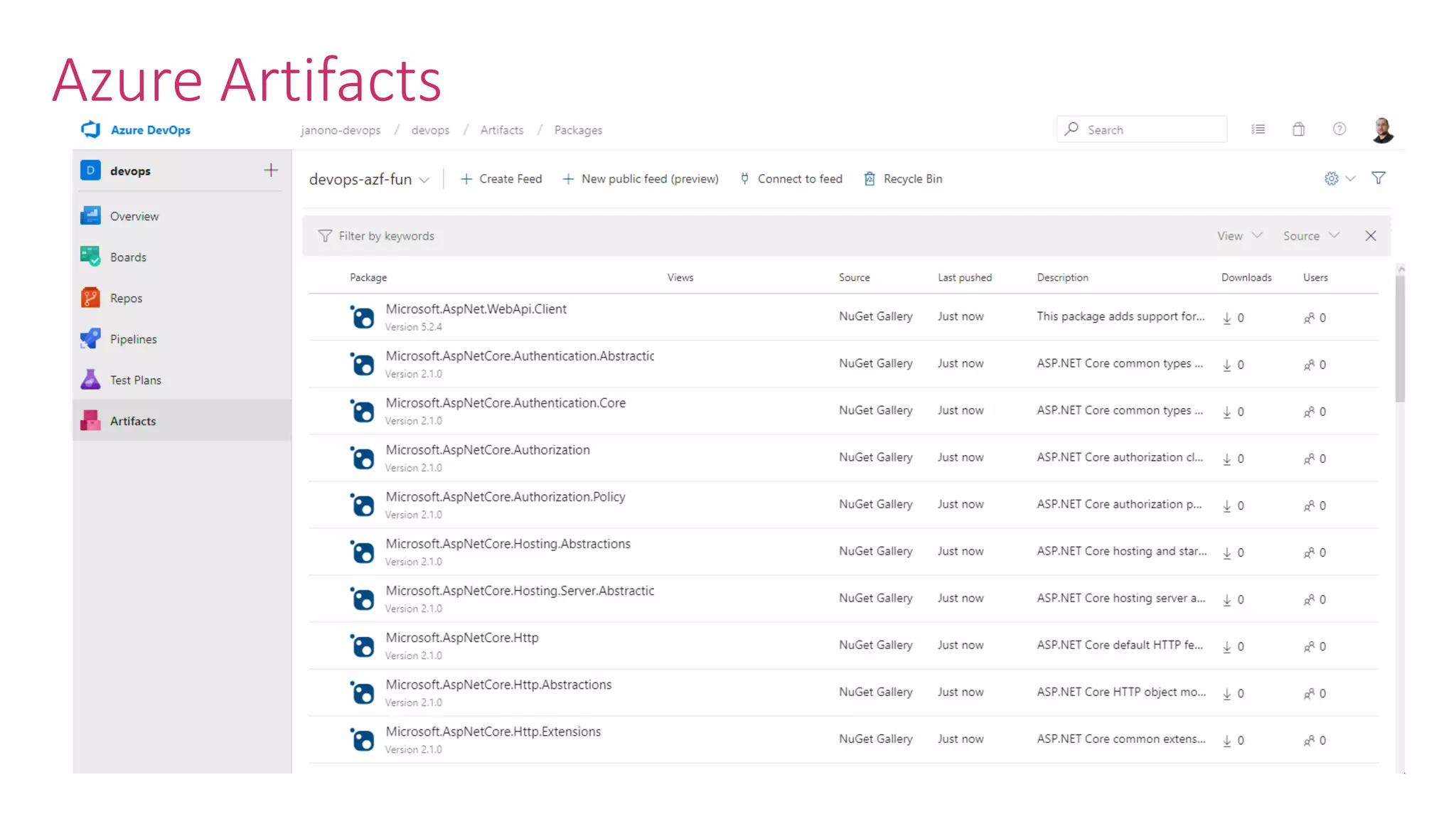Click the Create Feed button
1456x819 pixels.
pos(501,179)
